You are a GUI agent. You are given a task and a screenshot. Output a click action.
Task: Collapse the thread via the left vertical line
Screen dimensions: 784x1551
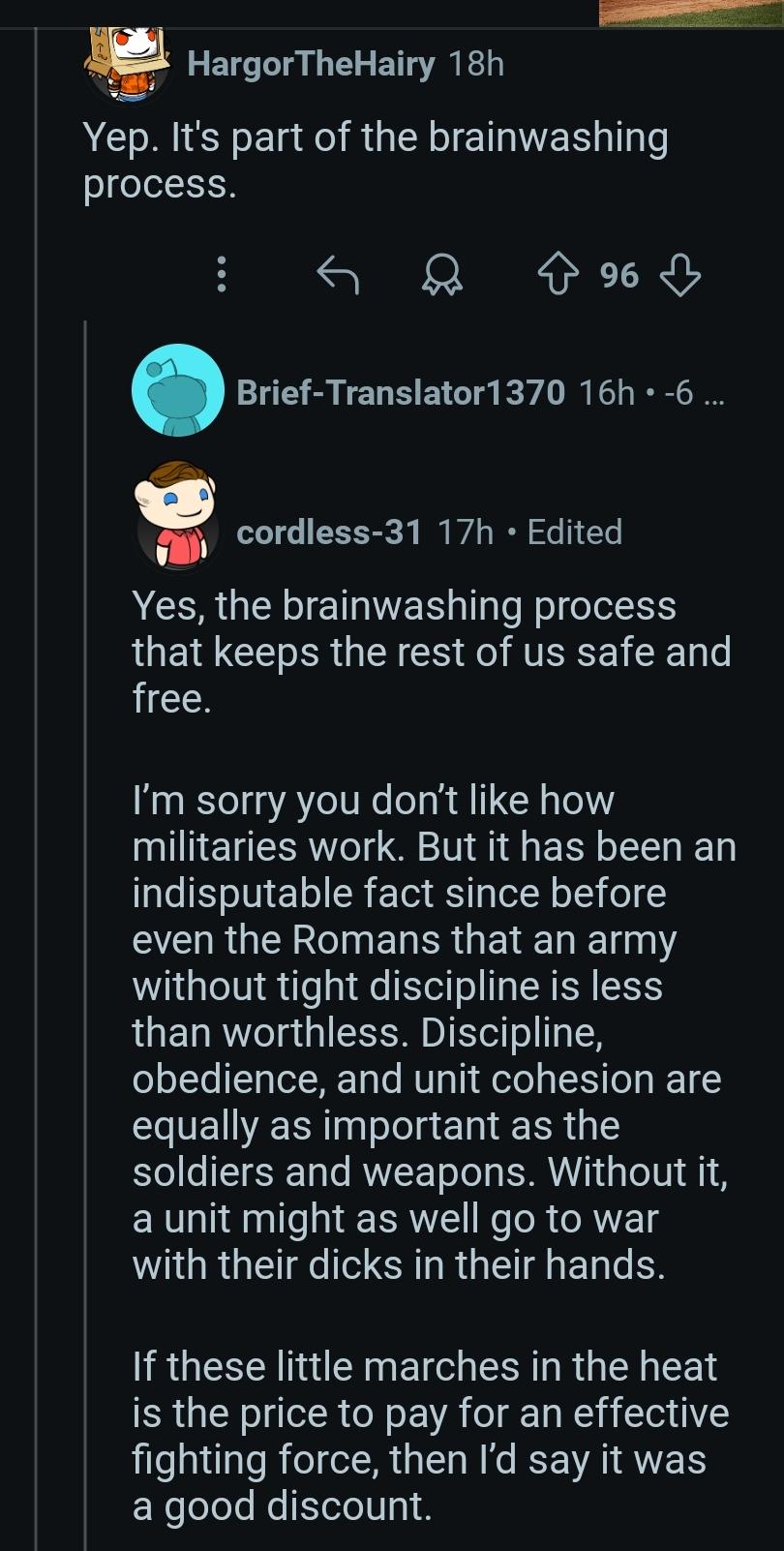(x=36, y=789)
